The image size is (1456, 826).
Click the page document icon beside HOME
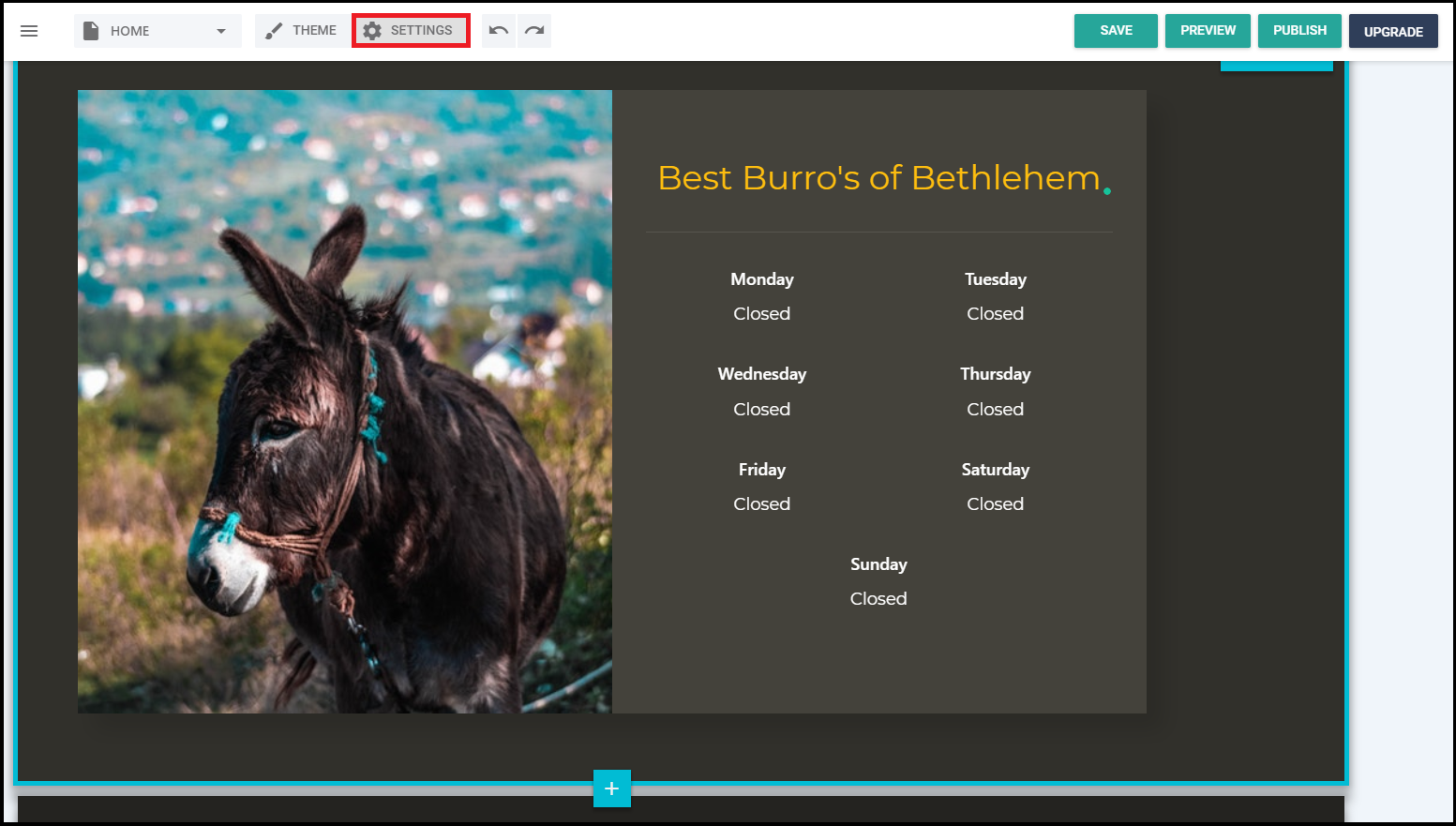[91, 31]
